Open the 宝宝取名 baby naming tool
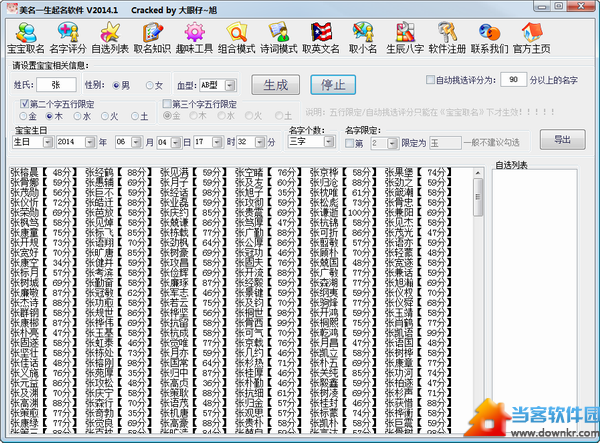Screen dimensions: 600x443 pyautogui.click(x=26, y=37)
